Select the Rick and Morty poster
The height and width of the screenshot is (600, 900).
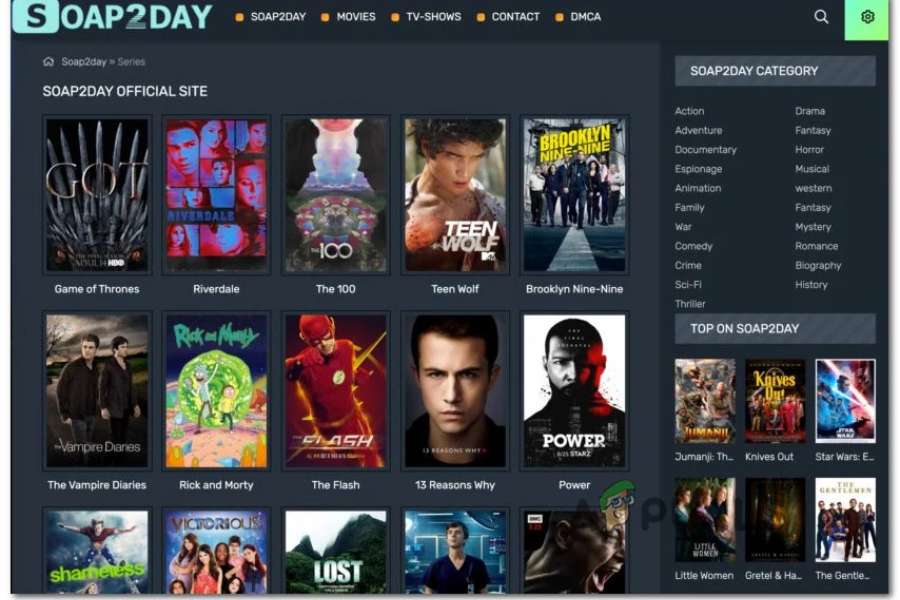coord(216,391)
